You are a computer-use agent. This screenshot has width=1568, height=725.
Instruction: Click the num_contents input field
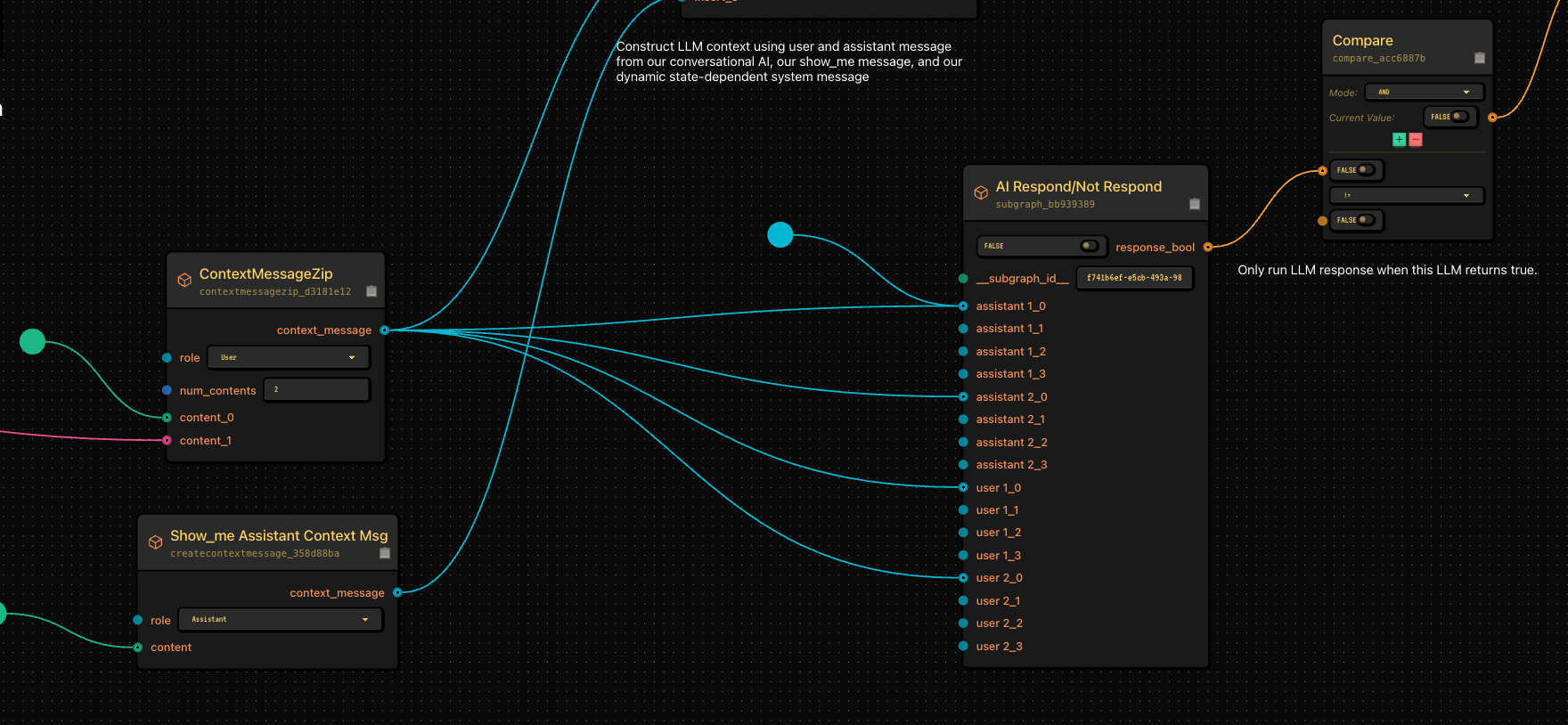(316, 390)
